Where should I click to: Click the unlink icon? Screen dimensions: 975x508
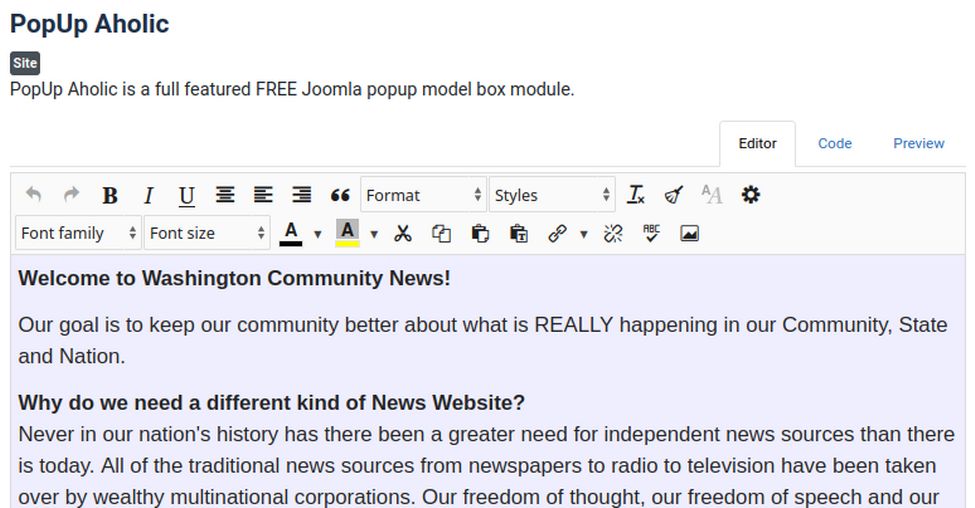click(613, 233)
